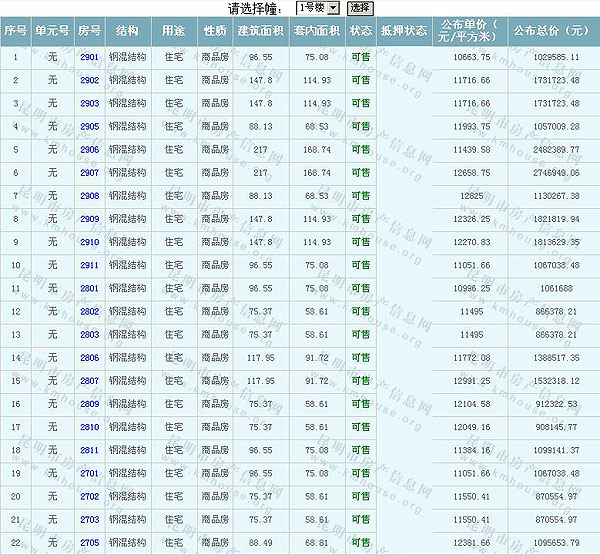600x555 pixels.
Task: Open room 2910 details link
Action: (90, 242)
